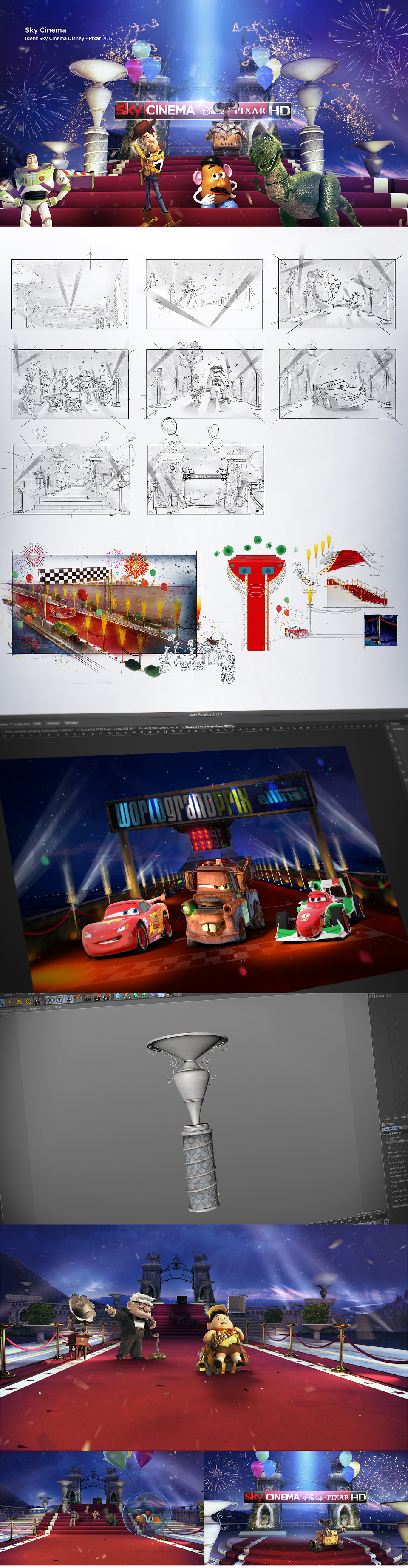Expand the Input Color Profile option
Screen dimensions: 408x1568
pyautogui.click(x=399, y=1201)
